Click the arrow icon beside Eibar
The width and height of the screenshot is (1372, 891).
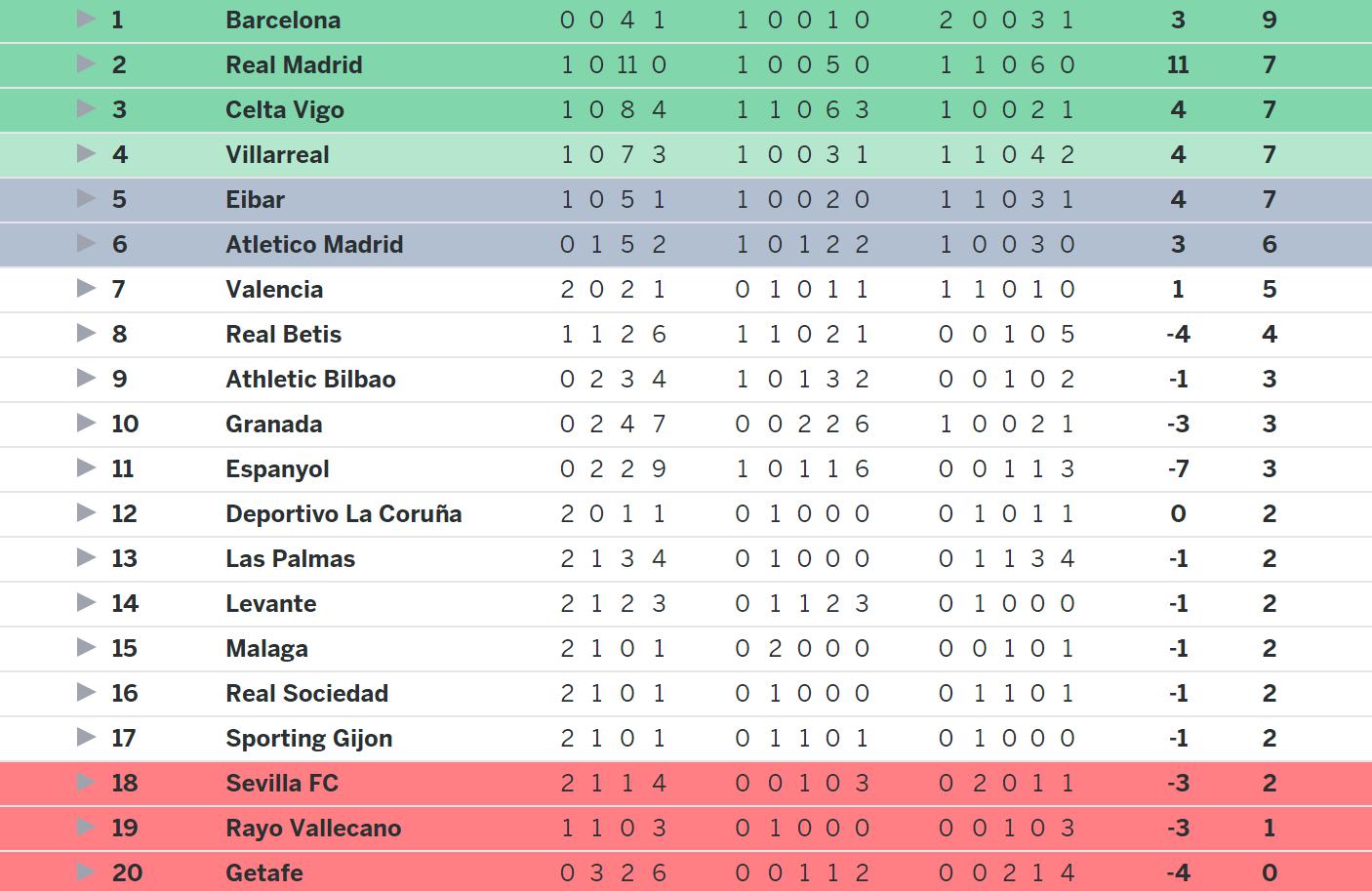pos(87,199)
